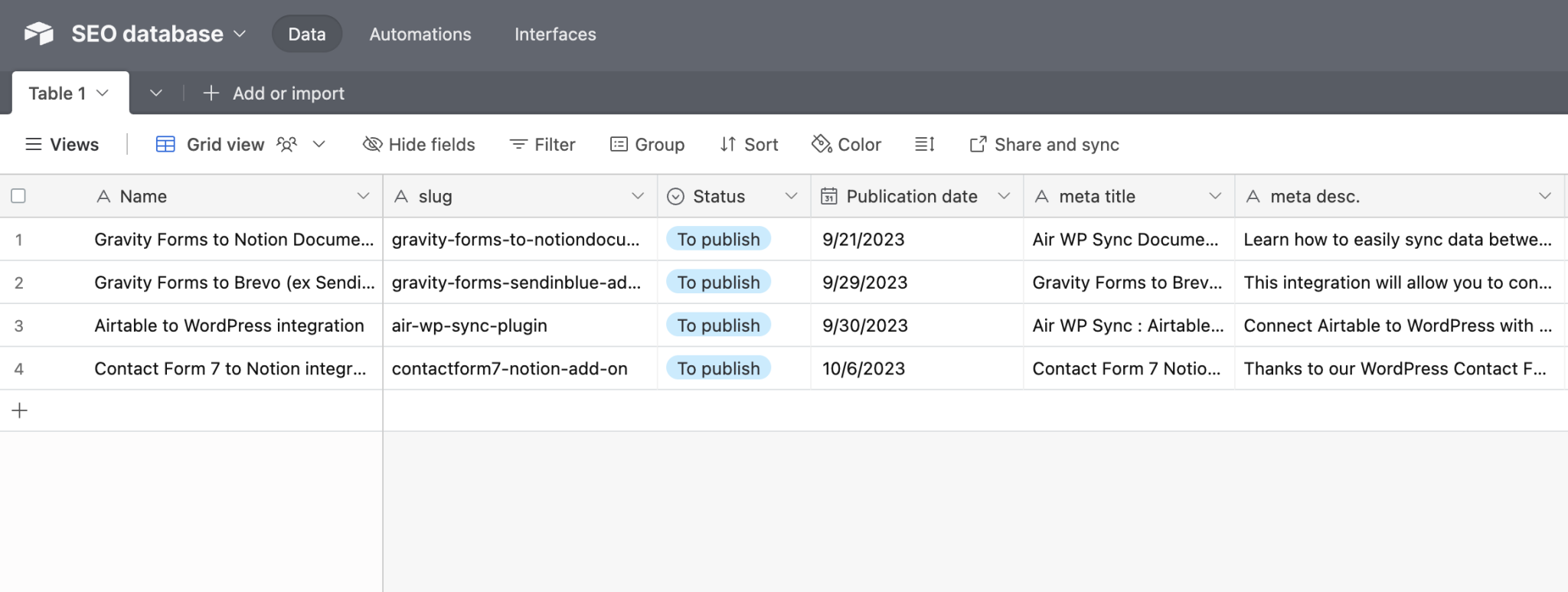
Task: Click the 10/6/2023 date cell
Action: (x=917, y=368)
